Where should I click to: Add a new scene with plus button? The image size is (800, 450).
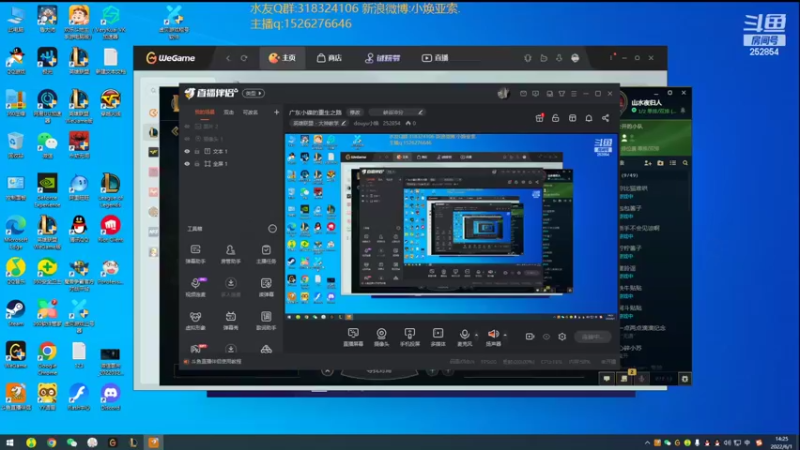(277, 112)
